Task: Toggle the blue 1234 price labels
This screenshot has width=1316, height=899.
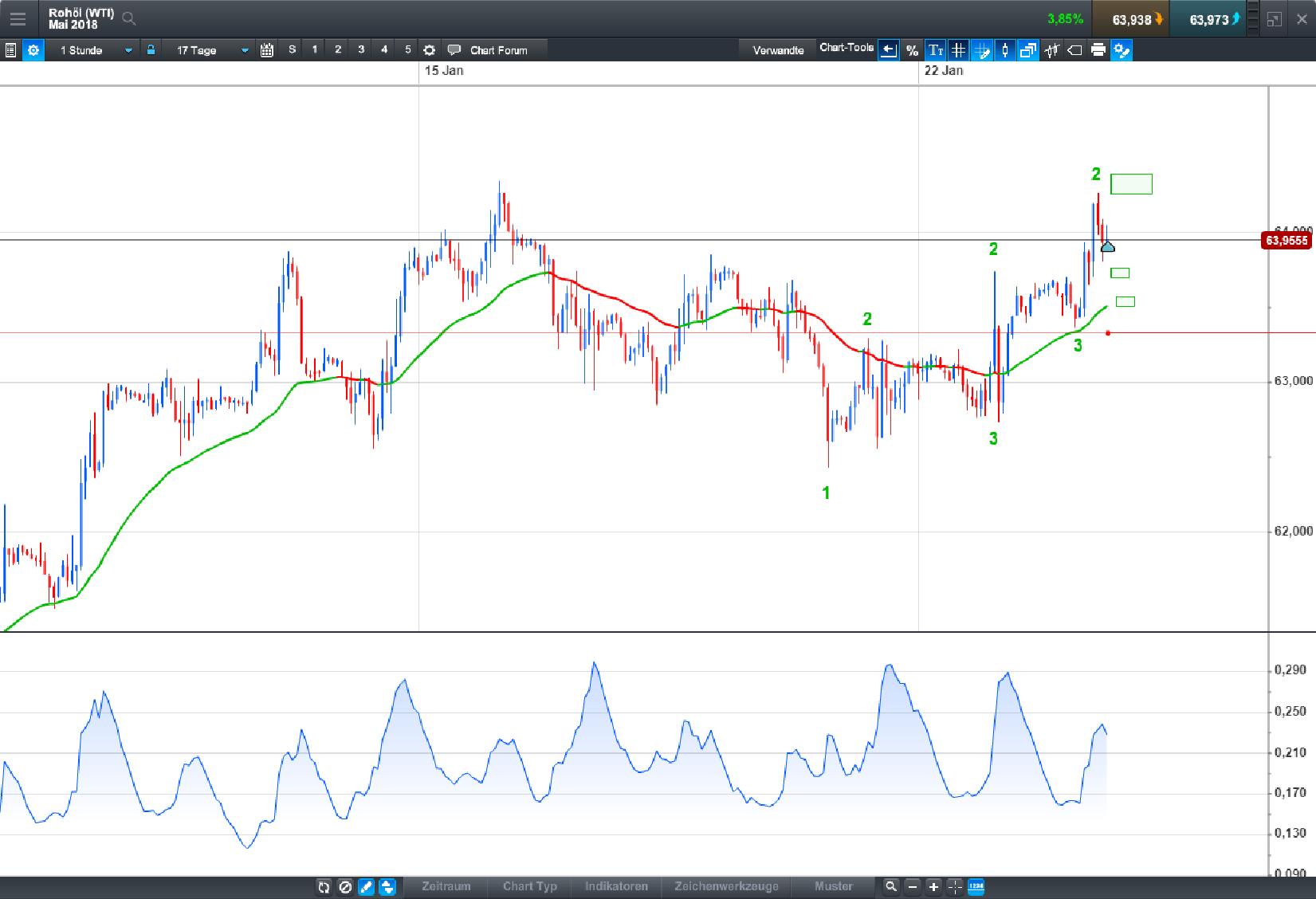Action: (976, 886)
